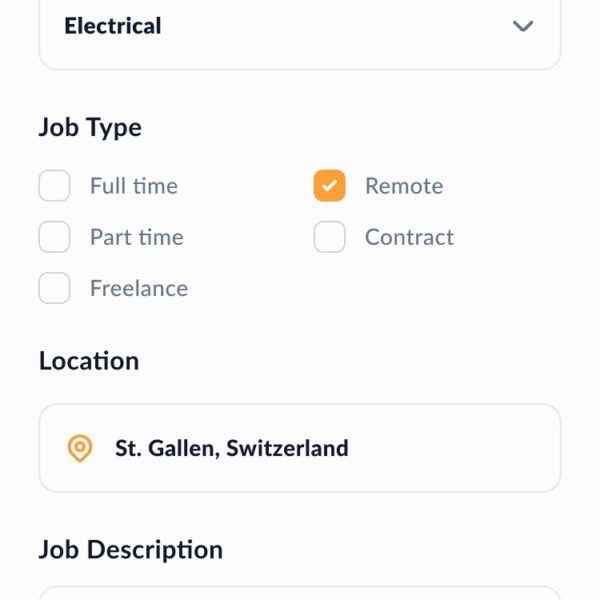600x600 pixels.
Task: Click the chevron arrow beside Electrical
Action: (x=523, y=26)
